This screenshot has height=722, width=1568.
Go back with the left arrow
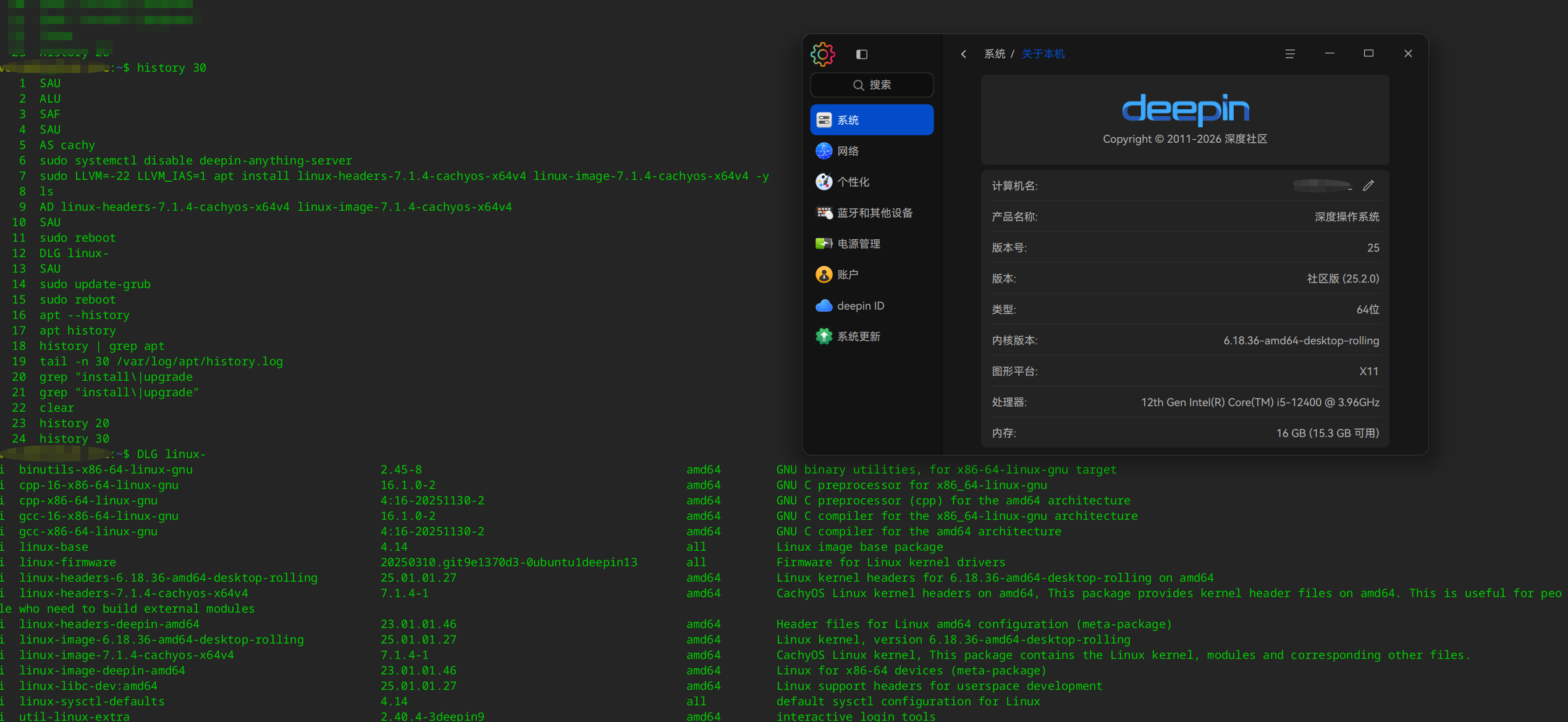[964, 54]
